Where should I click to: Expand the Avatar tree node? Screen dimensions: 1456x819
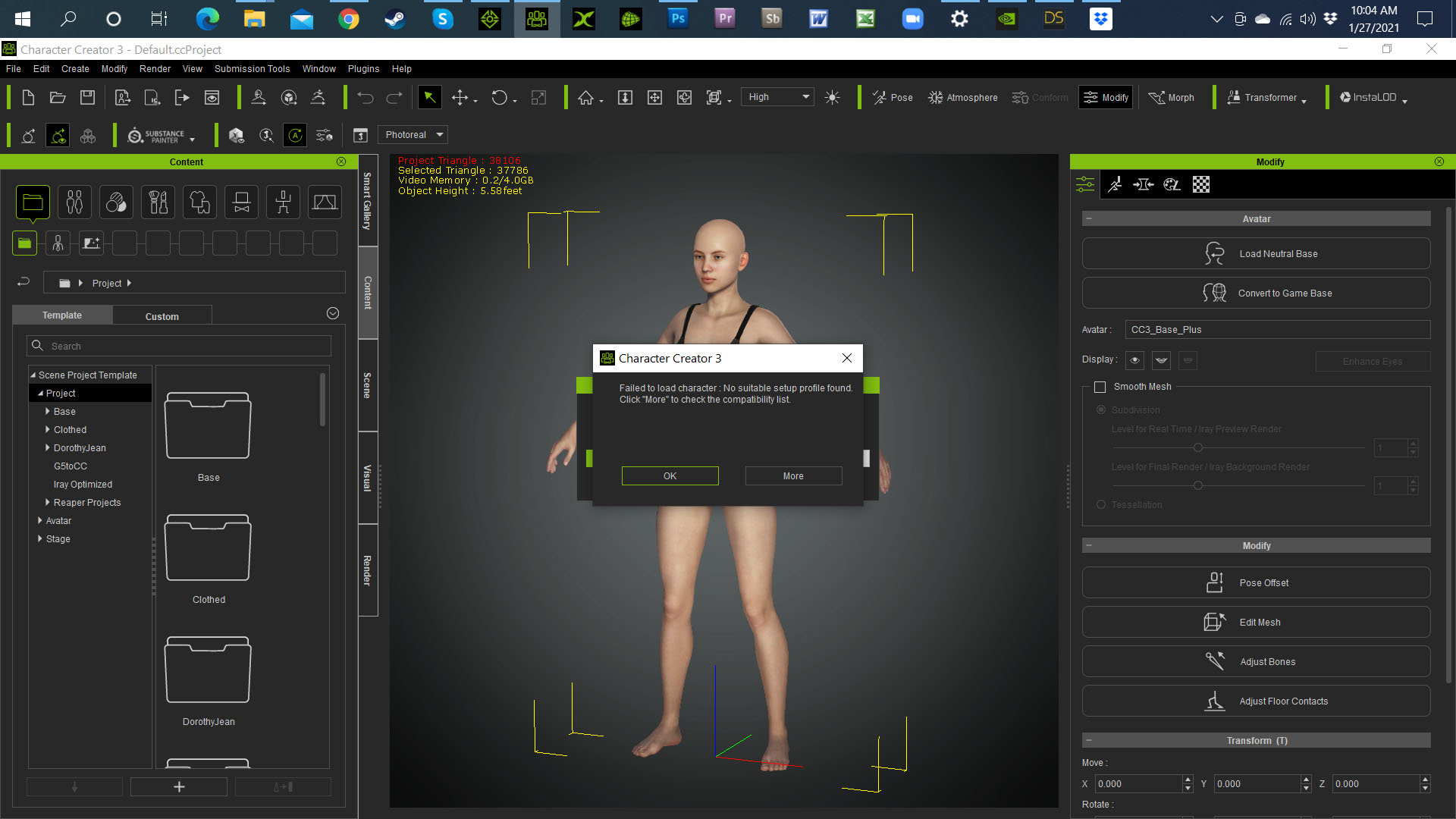(40, 521)
